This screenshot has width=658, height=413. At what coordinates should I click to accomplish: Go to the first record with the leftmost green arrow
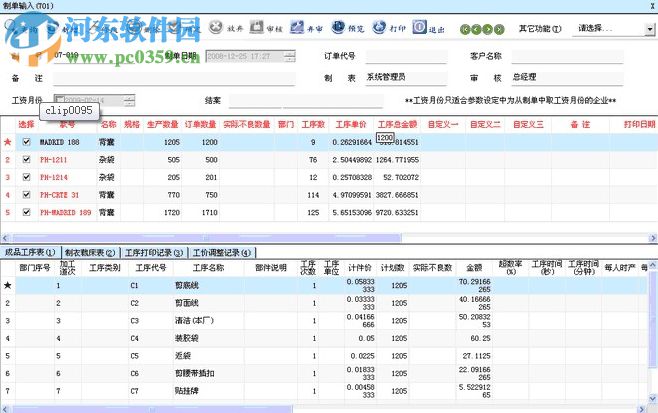point(465,29)
